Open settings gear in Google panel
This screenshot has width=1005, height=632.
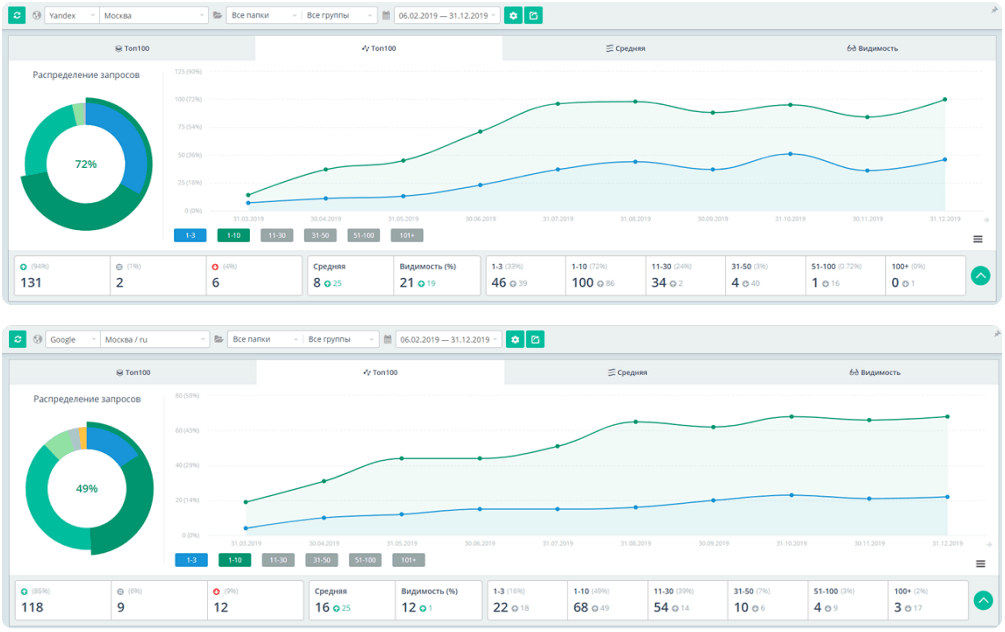click(x=515, y=339)
